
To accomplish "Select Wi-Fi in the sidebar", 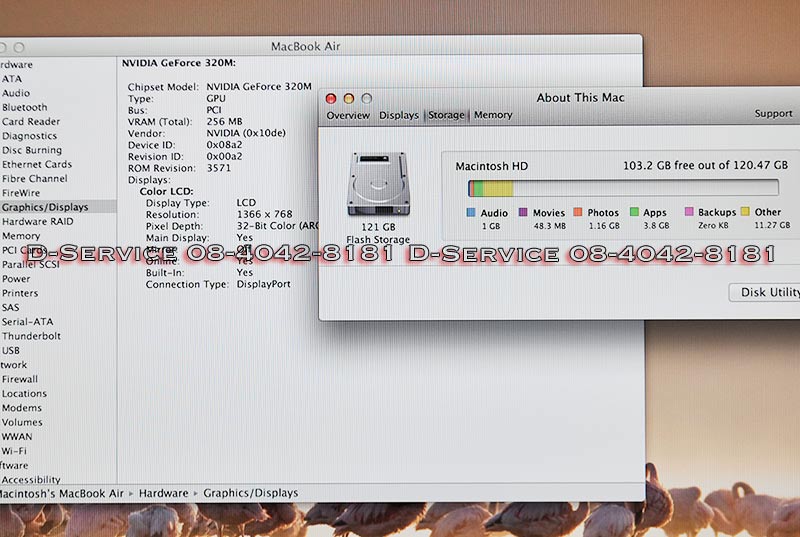I will click(x=14, y=451).
